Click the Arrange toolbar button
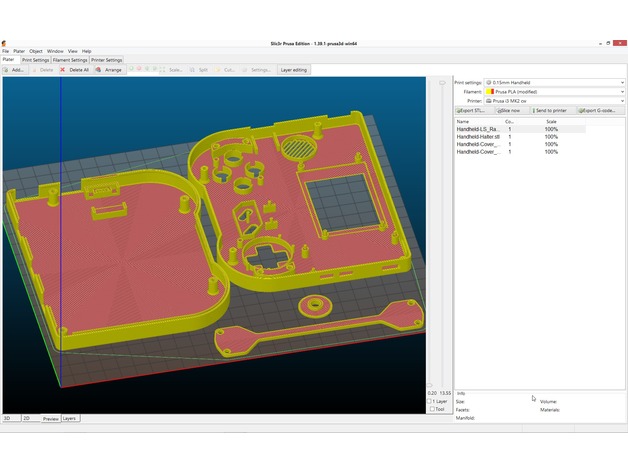 (x=109, y=70)
